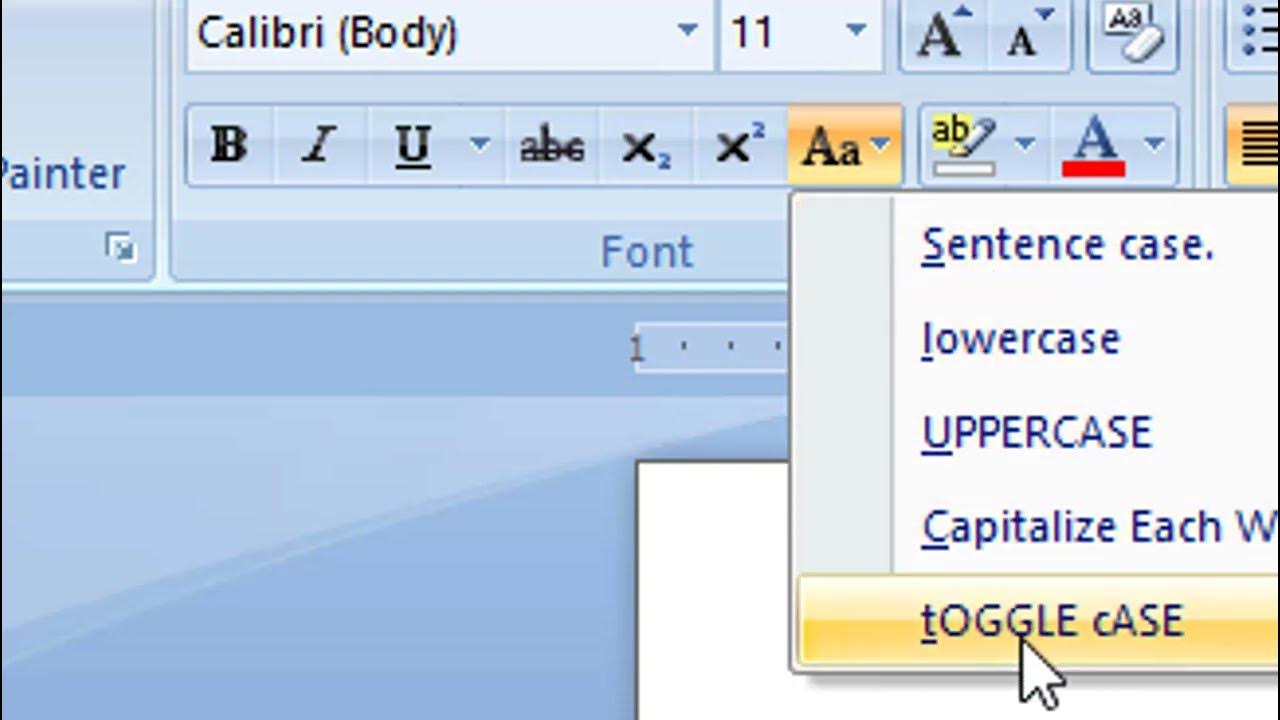
Task: Apply Subscript formatting
Action: pos(645,147)
